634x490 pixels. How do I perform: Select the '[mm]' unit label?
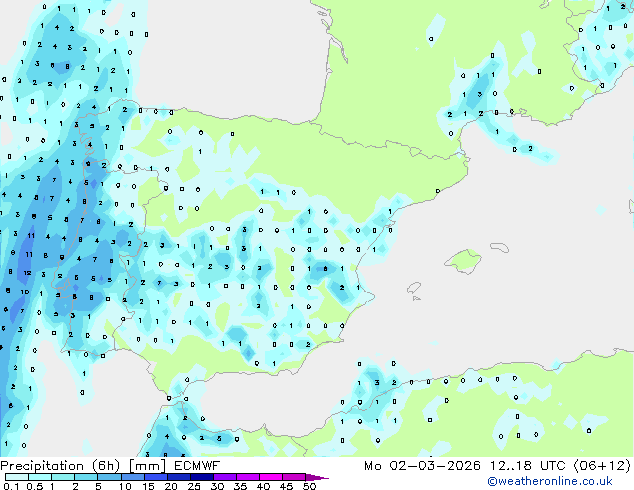tap(147, 466)
